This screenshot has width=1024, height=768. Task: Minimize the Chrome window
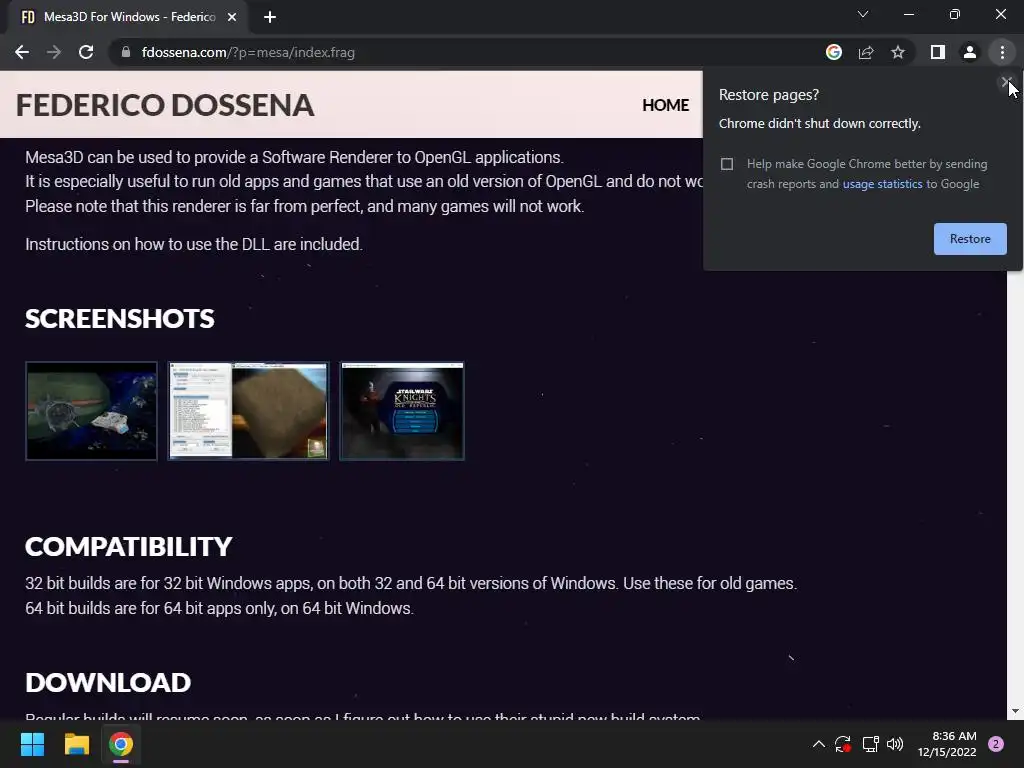[x=908, y=14]
